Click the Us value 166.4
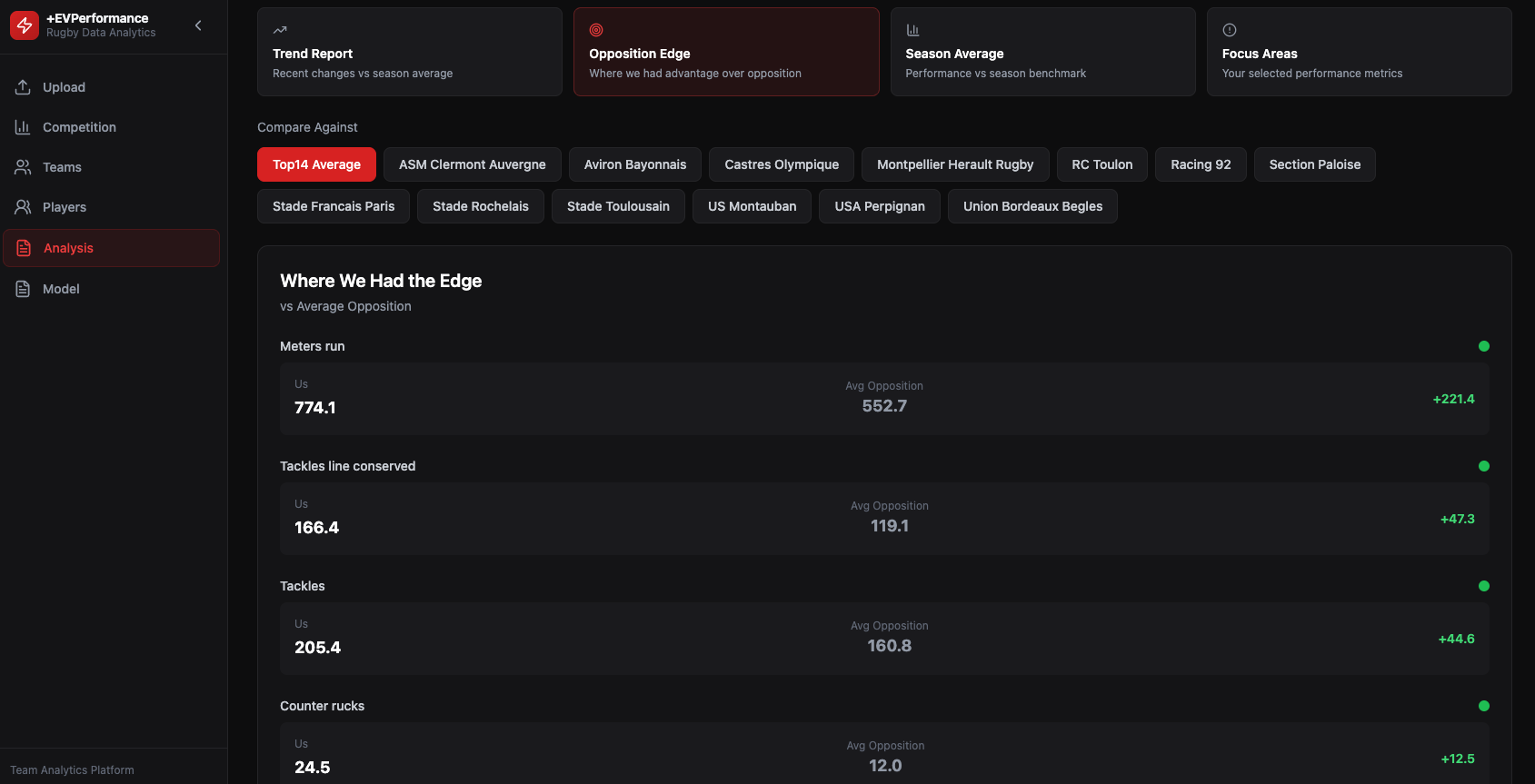The width and height of the screenshot is (1535, 784). pyautogui.click(x=316, y=528)
